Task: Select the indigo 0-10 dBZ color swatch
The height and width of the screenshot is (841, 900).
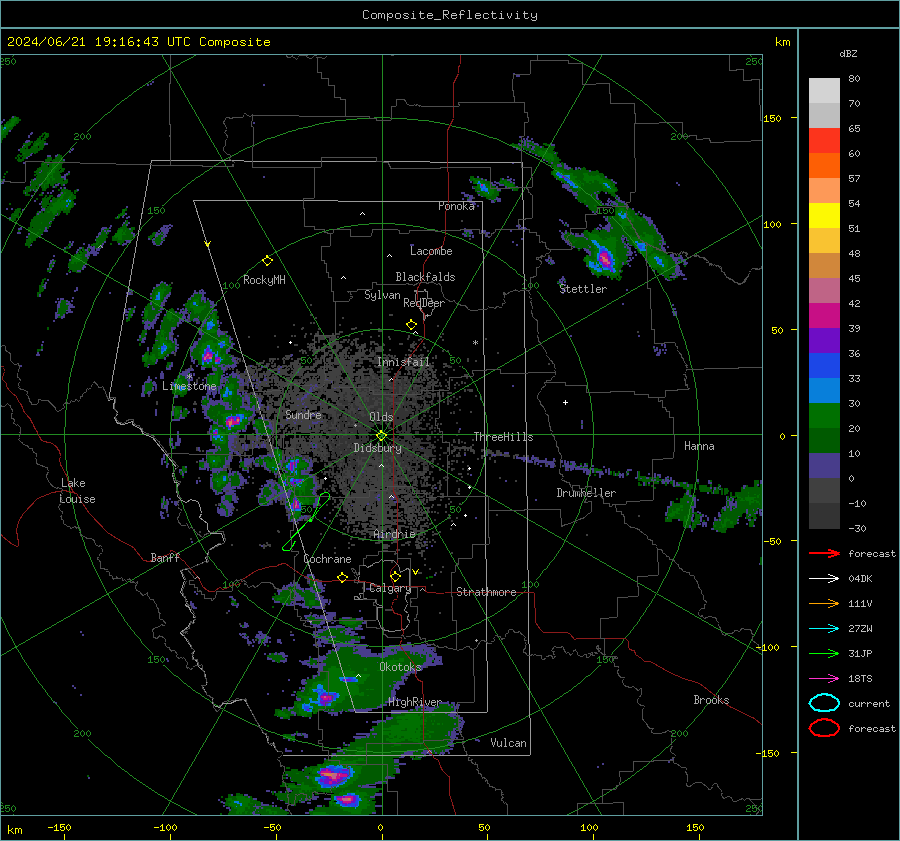Action: (x=824, y=466)
